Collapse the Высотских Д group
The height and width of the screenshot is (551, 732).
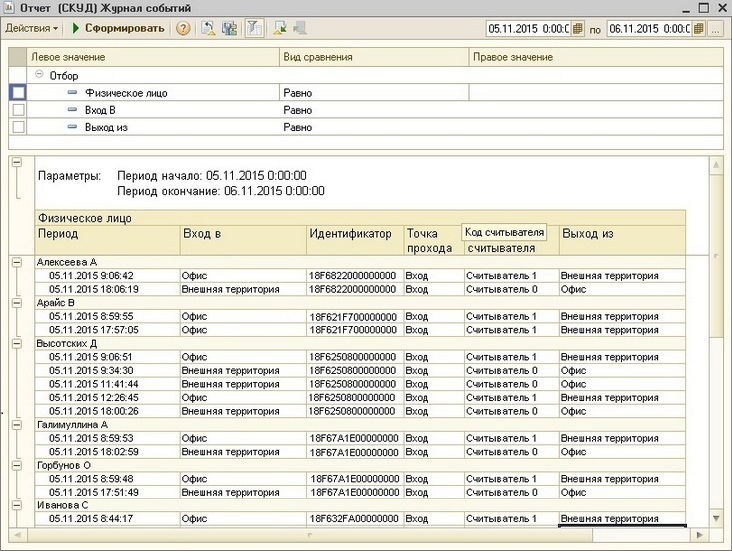pos(16,343)
